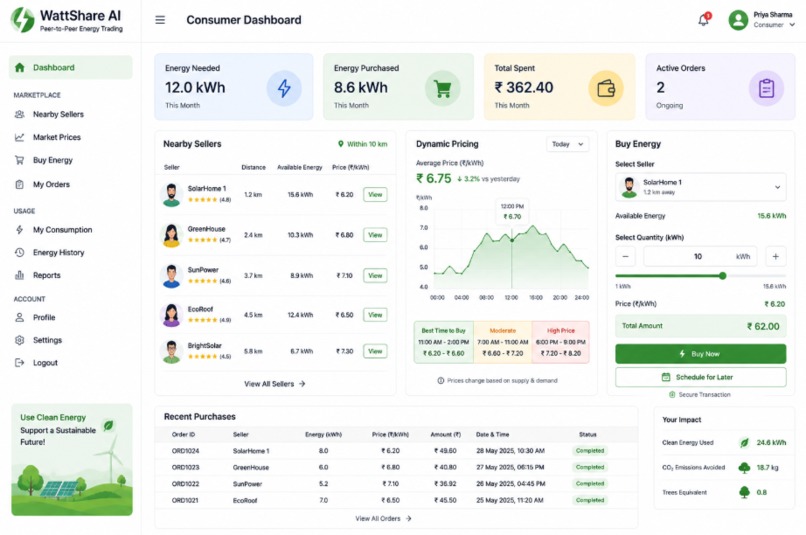Click the quantity slider handle
The height and width of the screenshot is (535, 806).
tap(723, 276)
